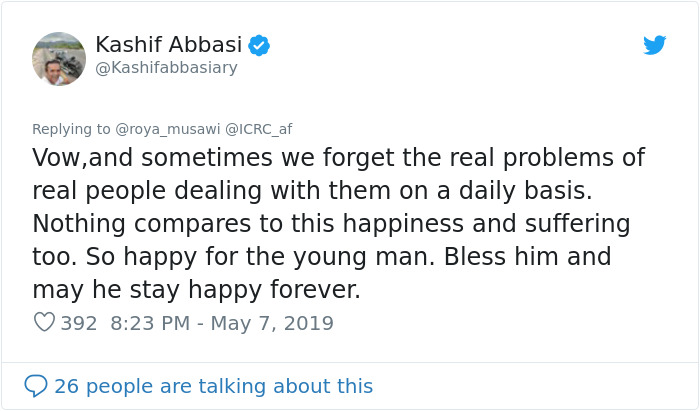Open "26 people are talking about this"
The image size is (700, 411).
click(213, 386)
